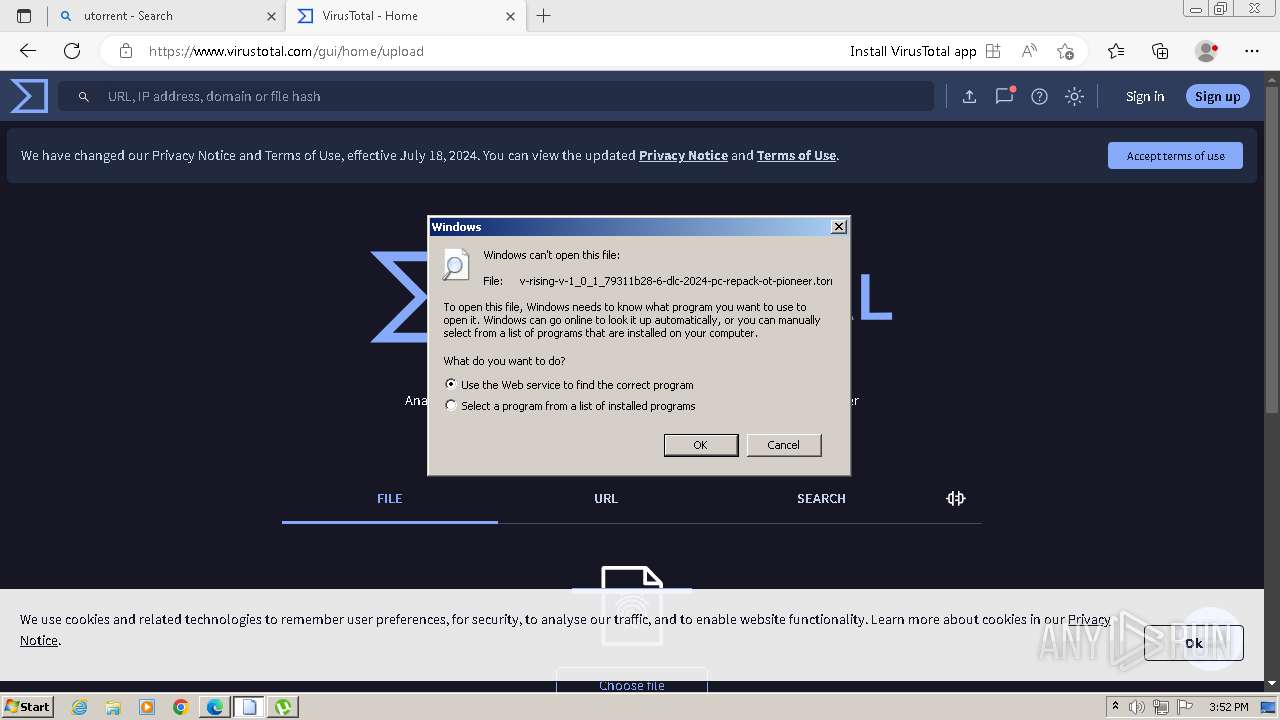Open the help question mark icon

(x=1039, y=96)
